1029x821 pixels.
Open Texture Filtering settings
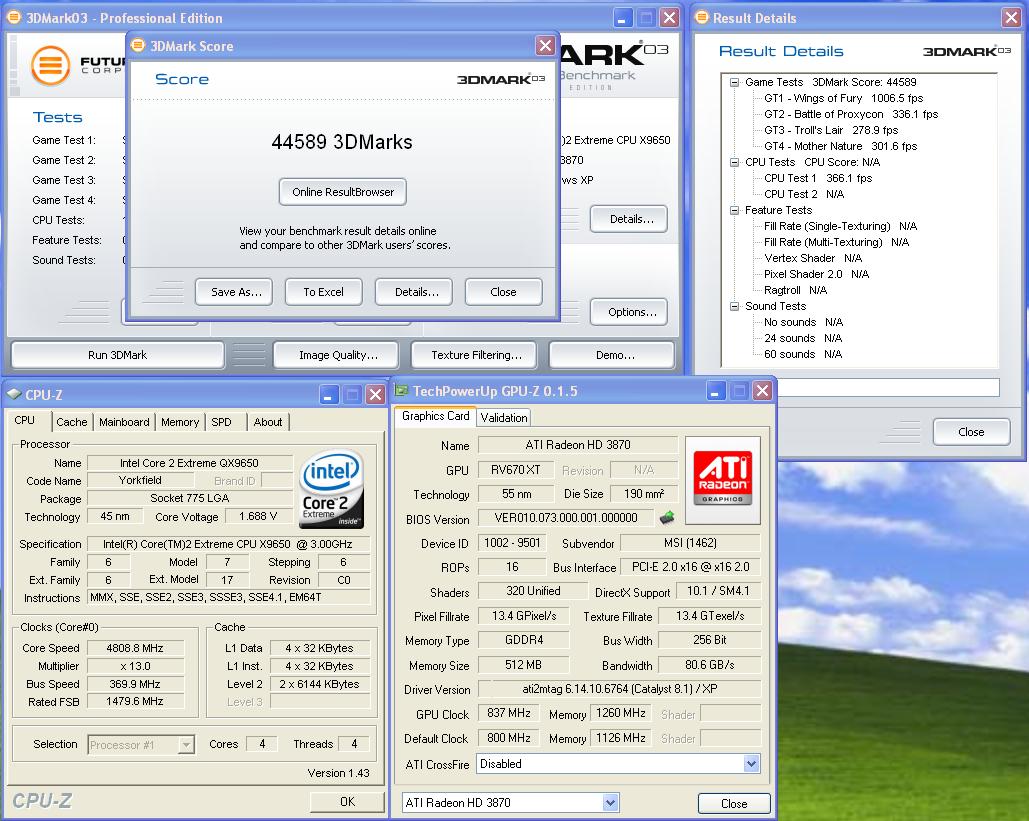coord(476,355)
